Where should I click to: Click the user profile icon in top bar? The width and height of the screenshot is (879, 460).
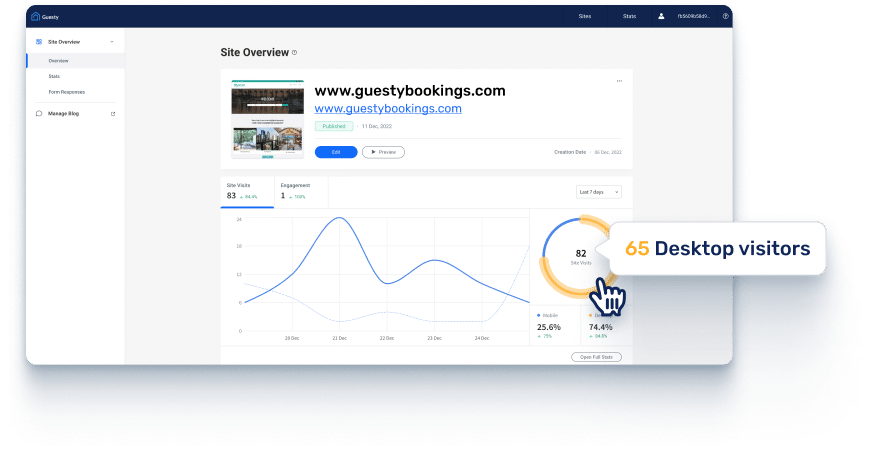[661, 16]
